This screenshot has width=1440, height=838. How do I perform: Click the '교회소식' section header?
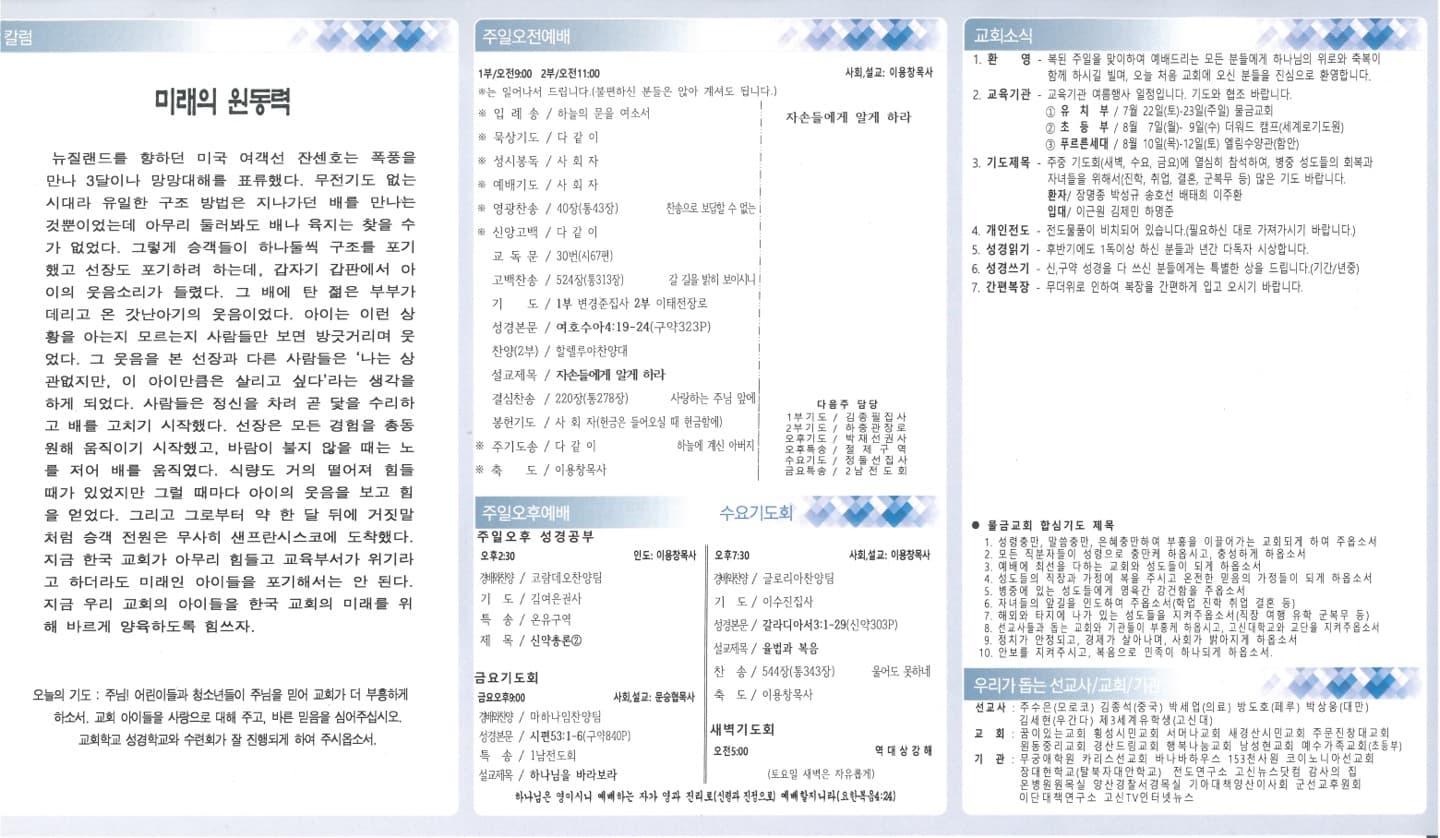[x=1004, y=37]
